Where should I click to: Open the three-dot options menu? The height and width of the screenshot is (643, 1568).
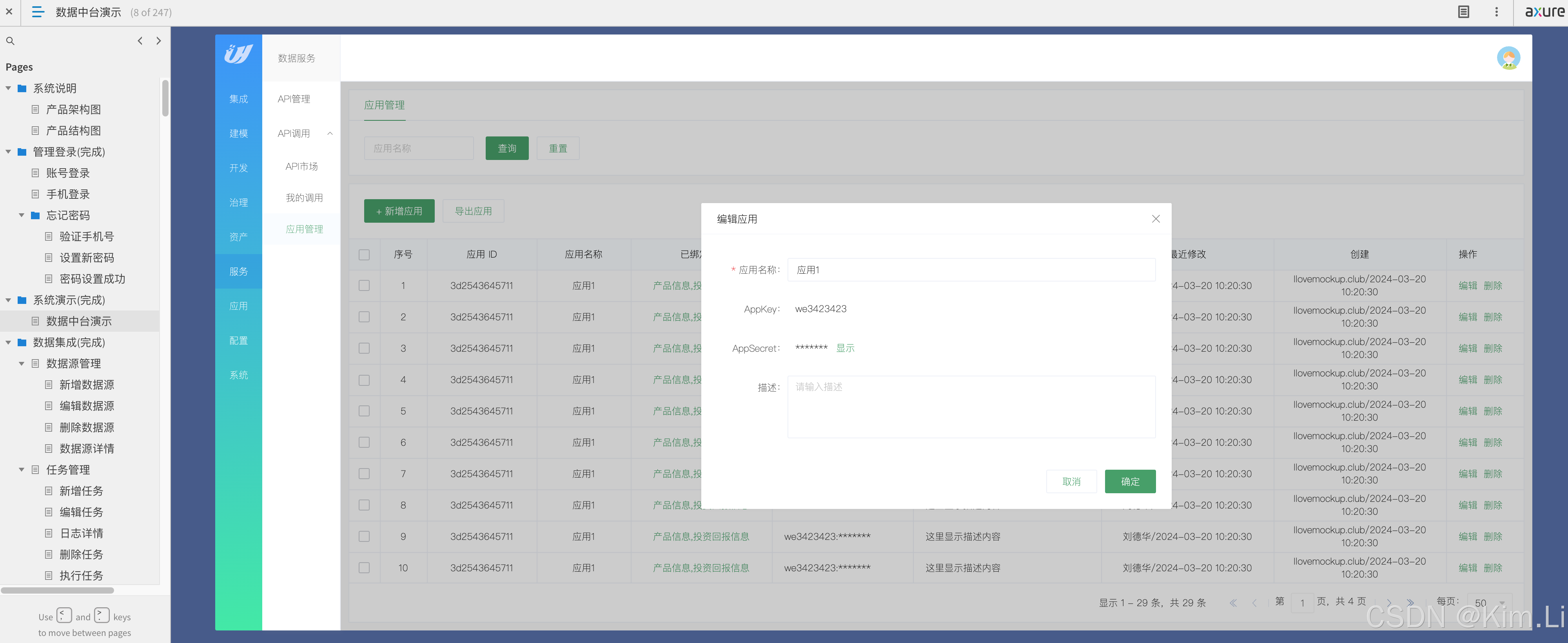pos(1497,12)
